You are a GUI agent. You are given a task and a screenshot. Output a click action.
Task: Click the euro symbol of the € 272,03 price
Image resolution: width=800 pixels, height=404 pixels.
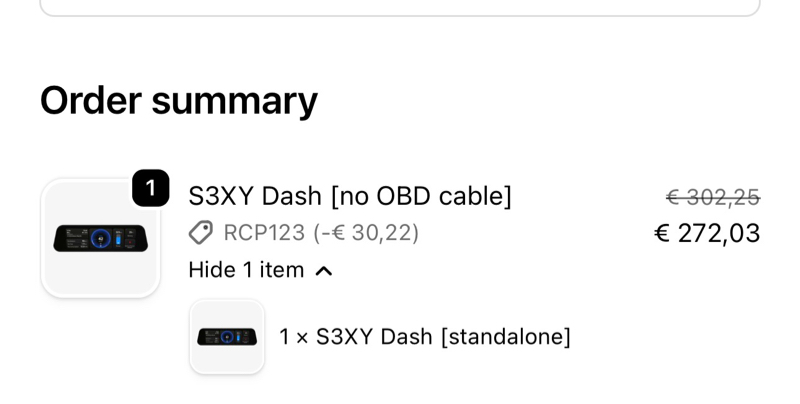point(661,234)
